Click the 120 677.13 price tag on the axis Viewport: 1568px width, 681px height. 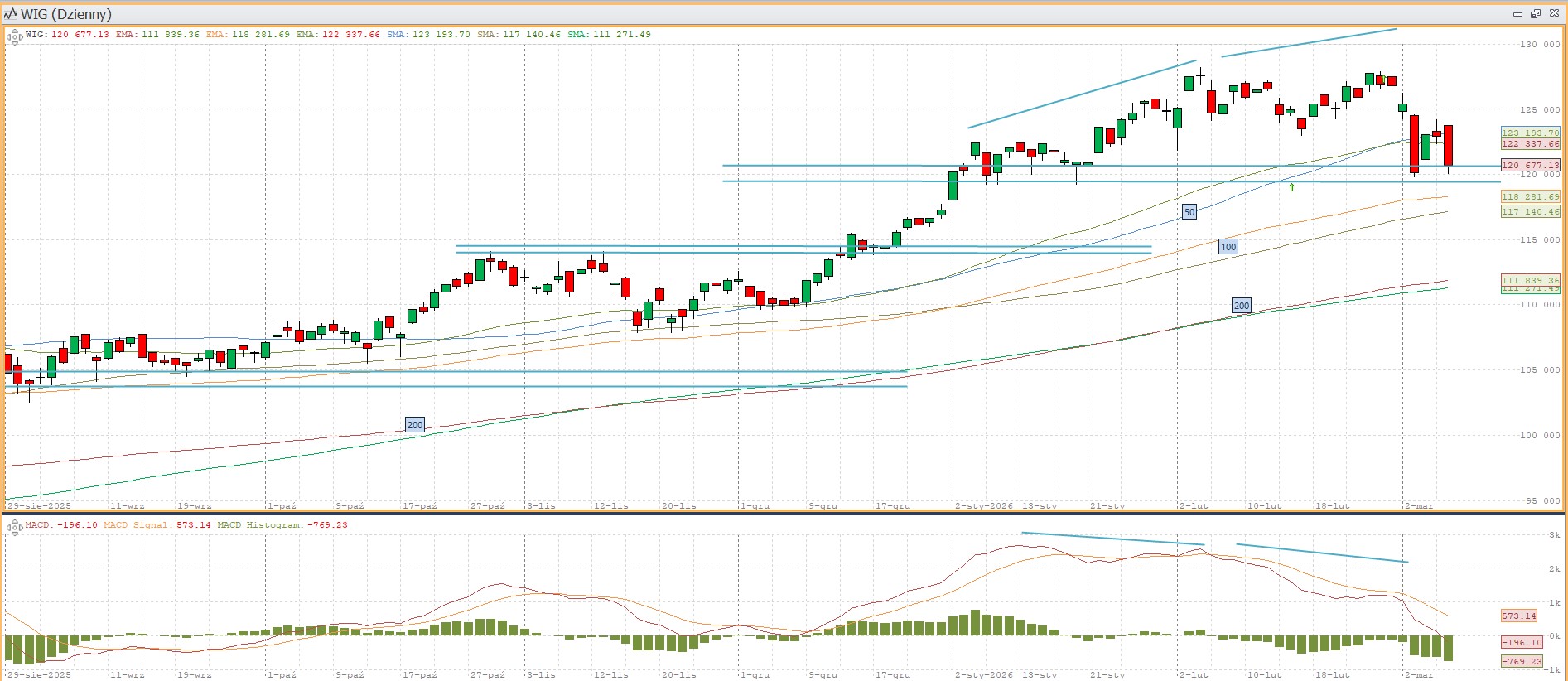click(x=1530, y=166)
